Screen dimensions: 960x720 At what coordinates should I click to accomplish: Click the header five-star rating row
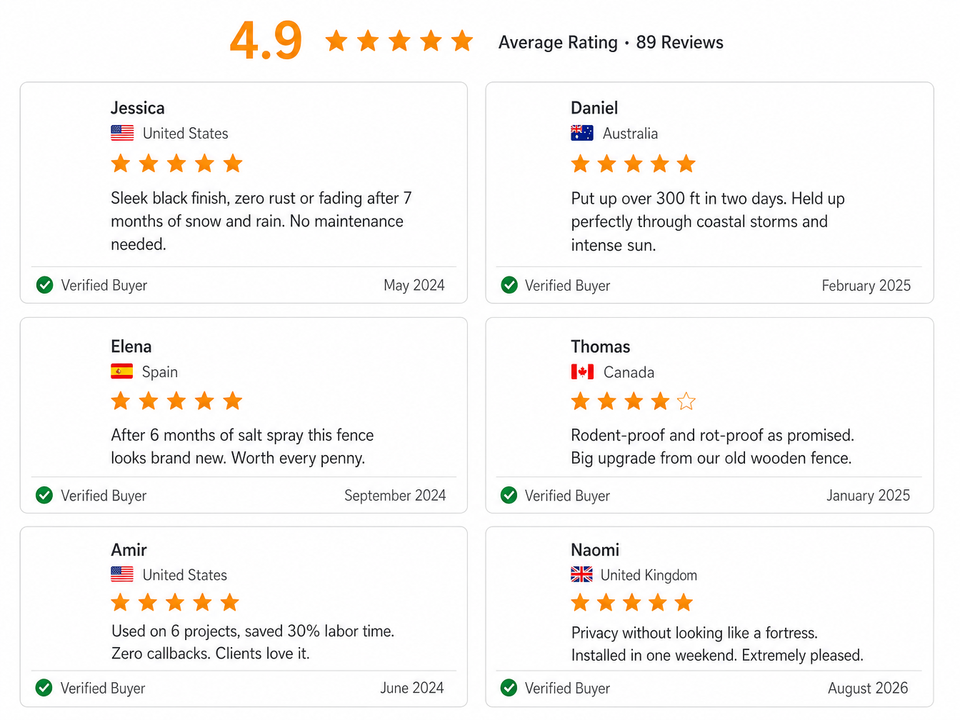click(399, 41)
